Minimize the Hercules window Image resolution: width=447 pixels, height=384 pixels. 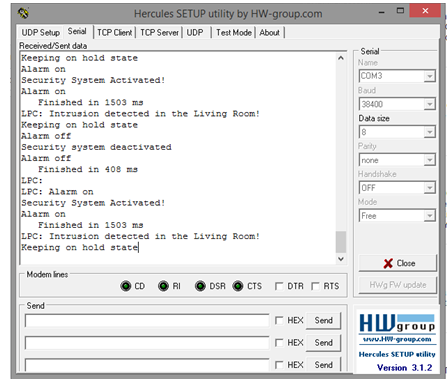pyautogui.click(x=382, y=12)
